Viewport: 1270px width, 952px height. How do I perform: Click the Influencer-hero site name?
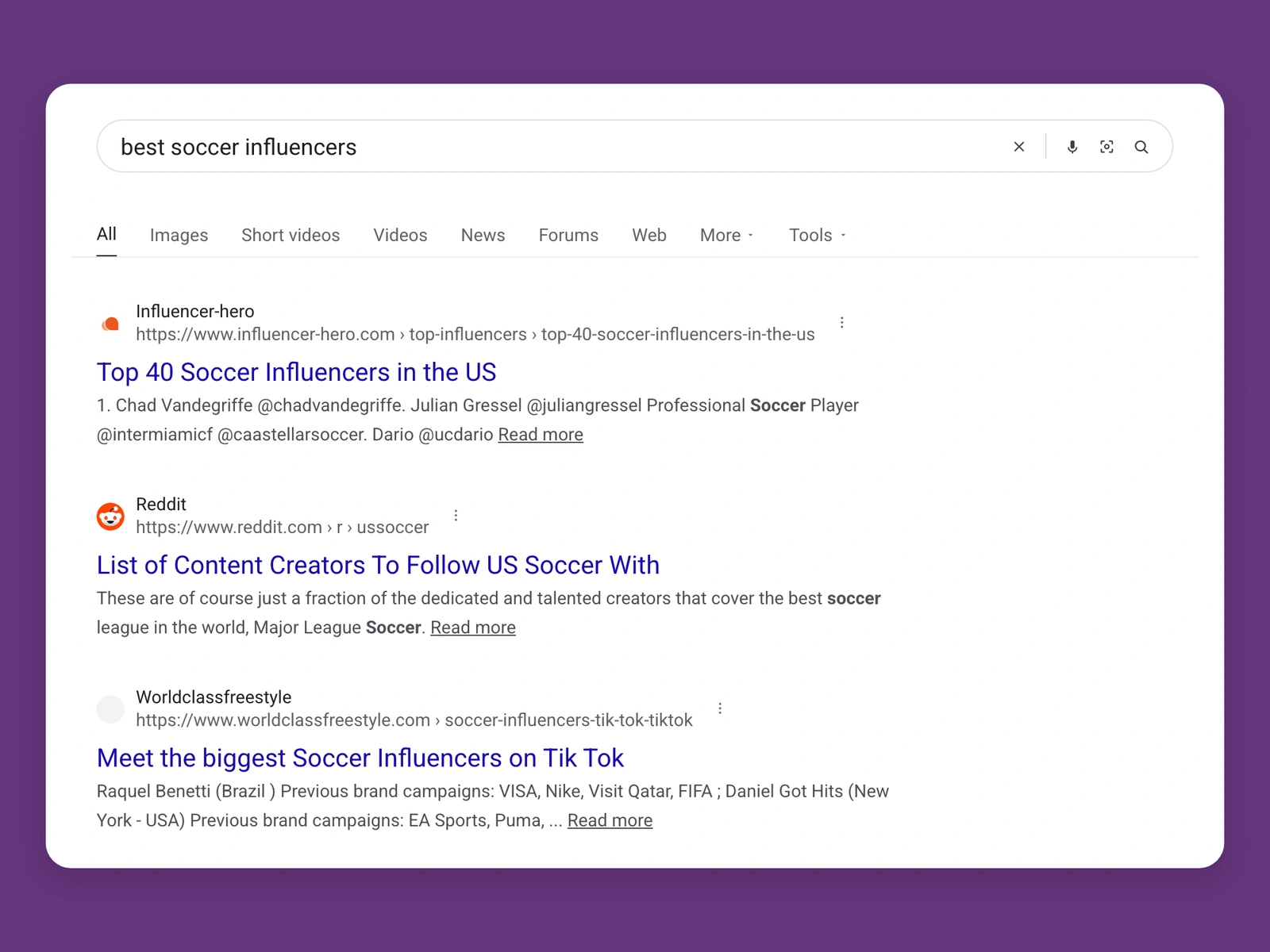pyautogui.click(x=194, y=312)
